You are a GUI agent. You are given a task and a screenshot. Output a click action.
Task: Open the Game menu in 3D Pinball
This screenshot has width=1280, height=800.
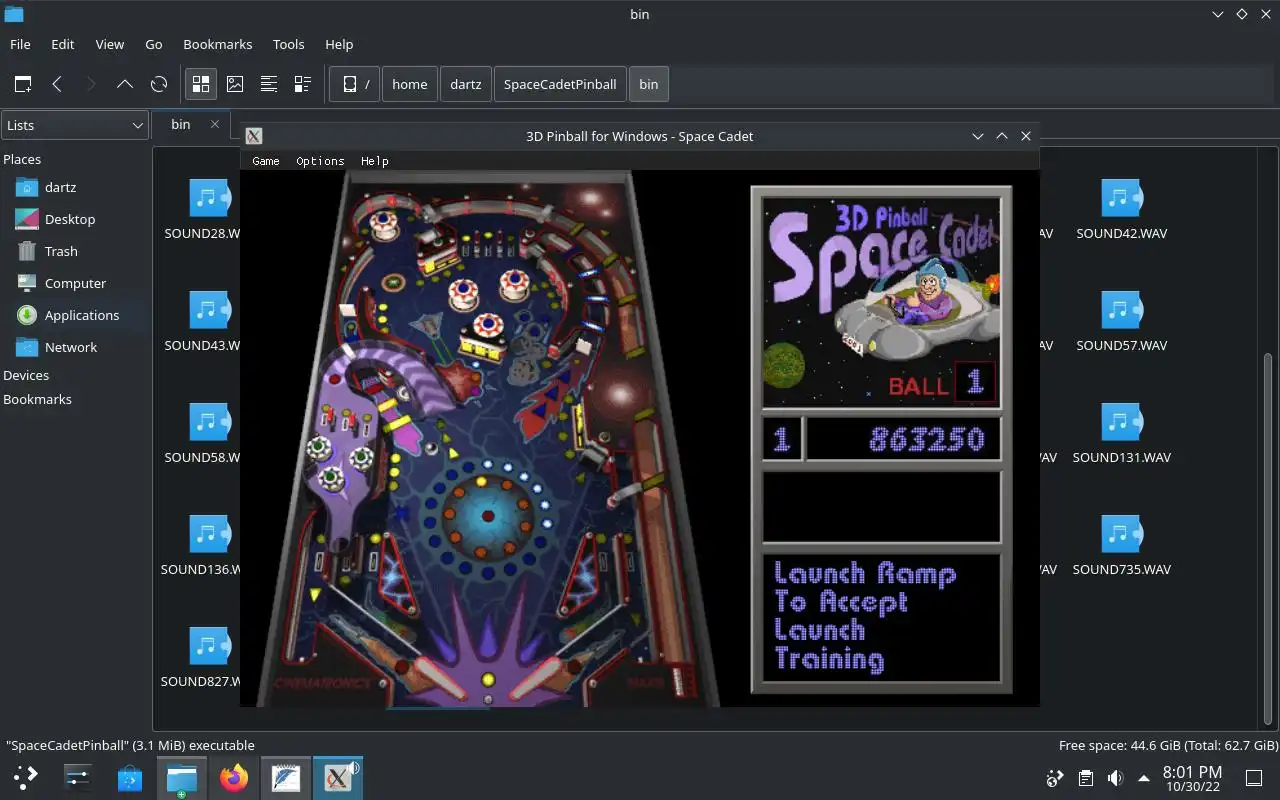tap(266, 160)
